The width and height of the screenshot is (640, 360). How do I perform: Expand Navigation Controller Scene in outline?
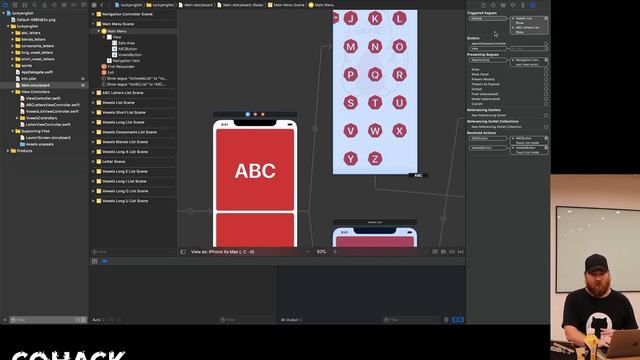[93, 14]
